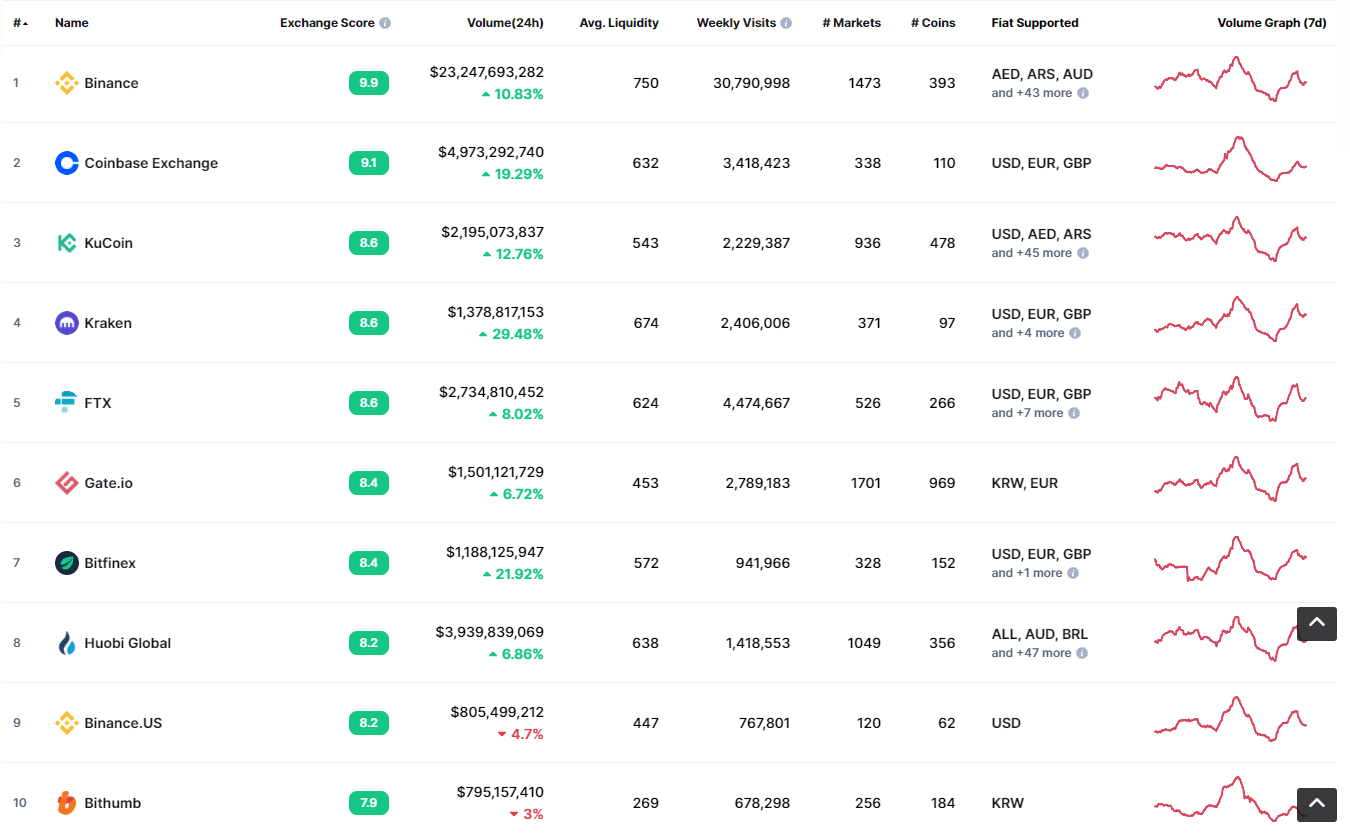The image size is (1350, 838).
Task: Expand FTX's 'and +7 more' fiat list
Action: pyautogui.click(x=1028, y=413)
